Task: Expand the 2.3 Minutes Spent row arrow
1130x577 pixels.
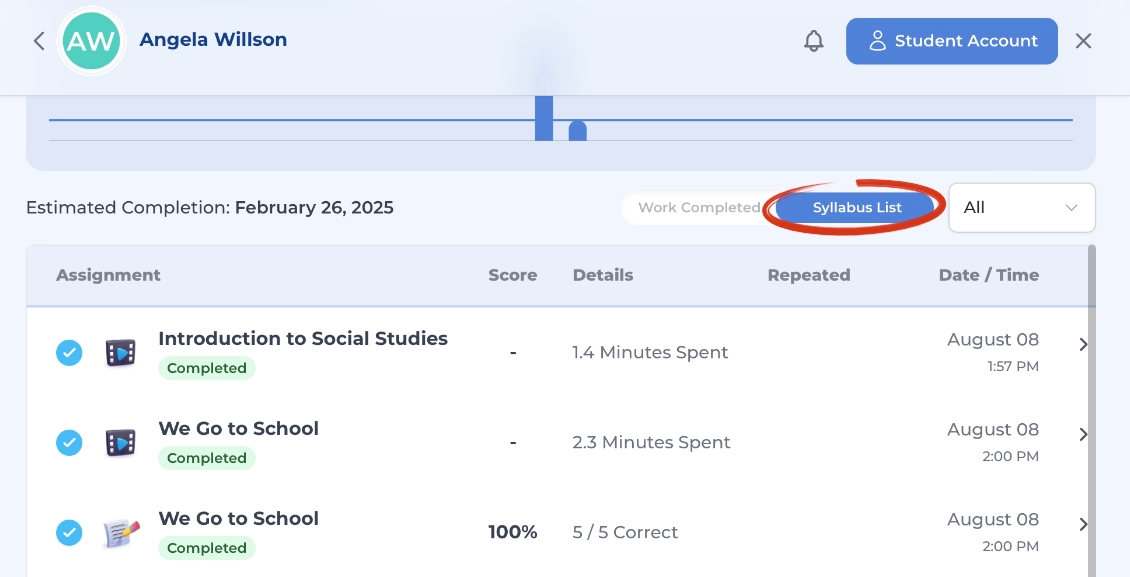Action: [x=1083, y=434]
